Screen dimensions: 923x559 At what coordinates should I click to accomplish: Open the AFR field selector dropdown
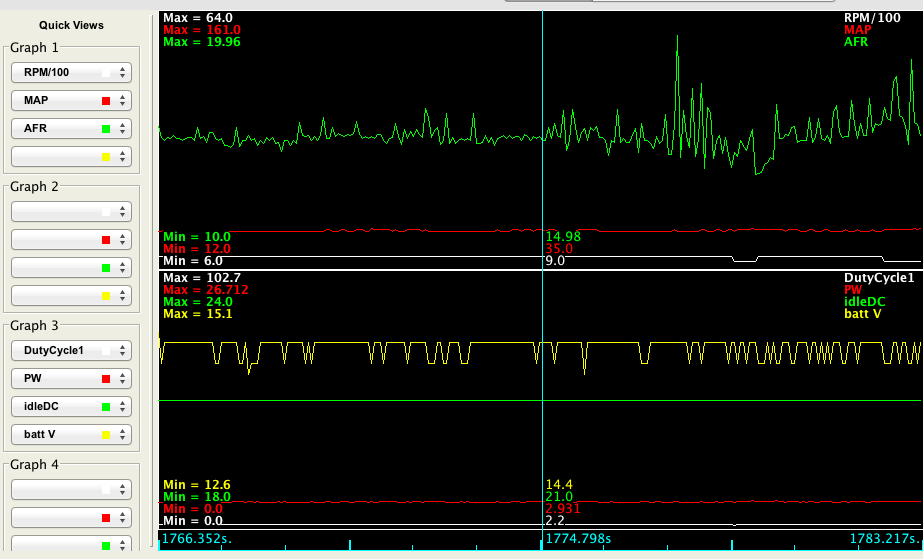(x=71, y=128)
